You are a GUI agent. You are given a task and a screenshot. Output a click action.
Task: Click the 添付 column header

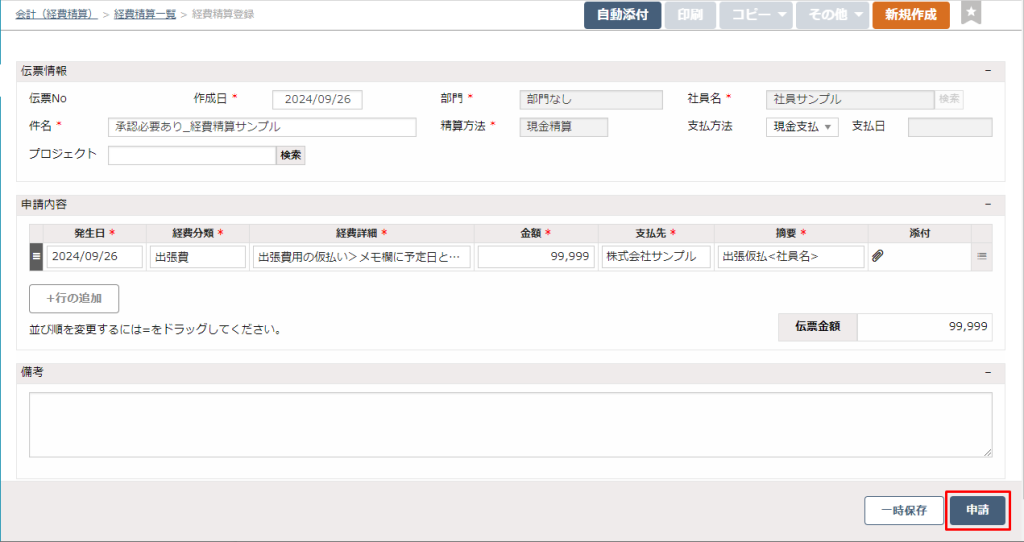click(920, 233)
